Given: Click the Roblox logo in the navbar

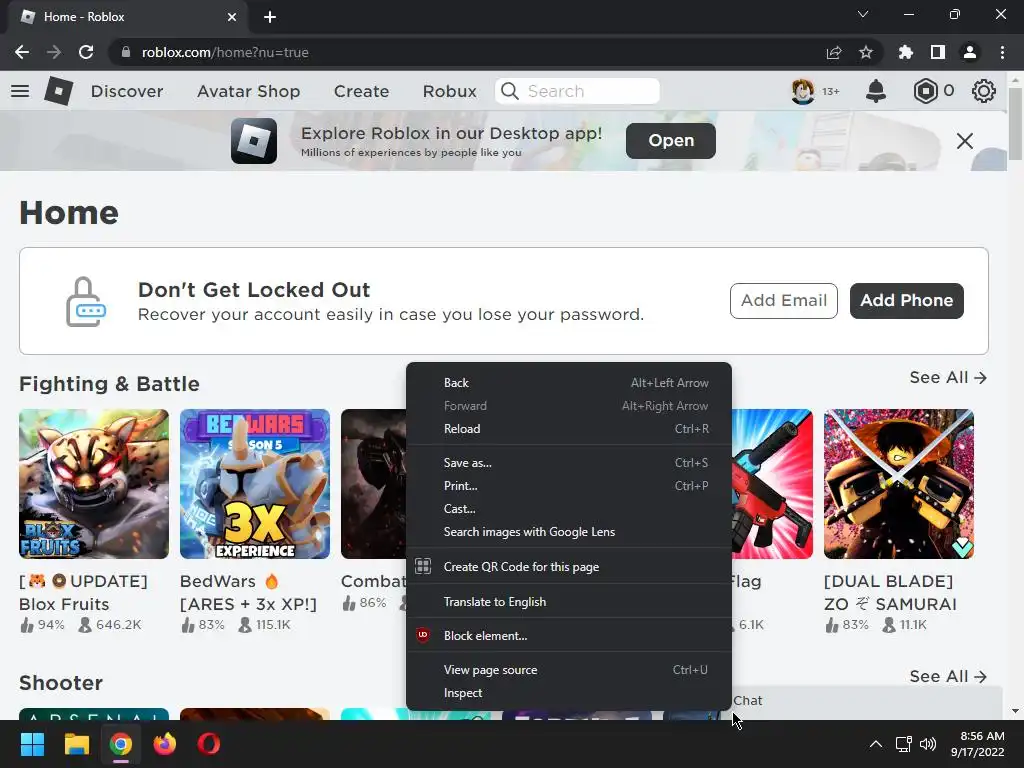Looking at the screenshot, I should click(x=58, y=91).
